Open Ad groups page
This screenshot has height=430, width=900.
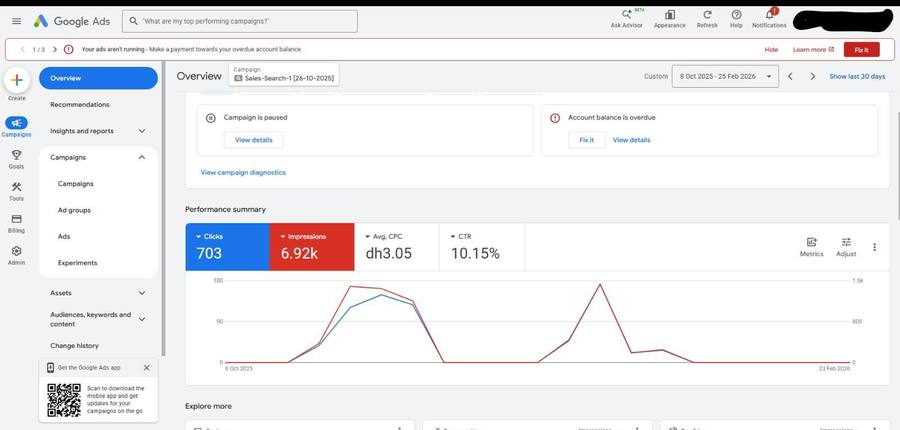click(74, 210)
